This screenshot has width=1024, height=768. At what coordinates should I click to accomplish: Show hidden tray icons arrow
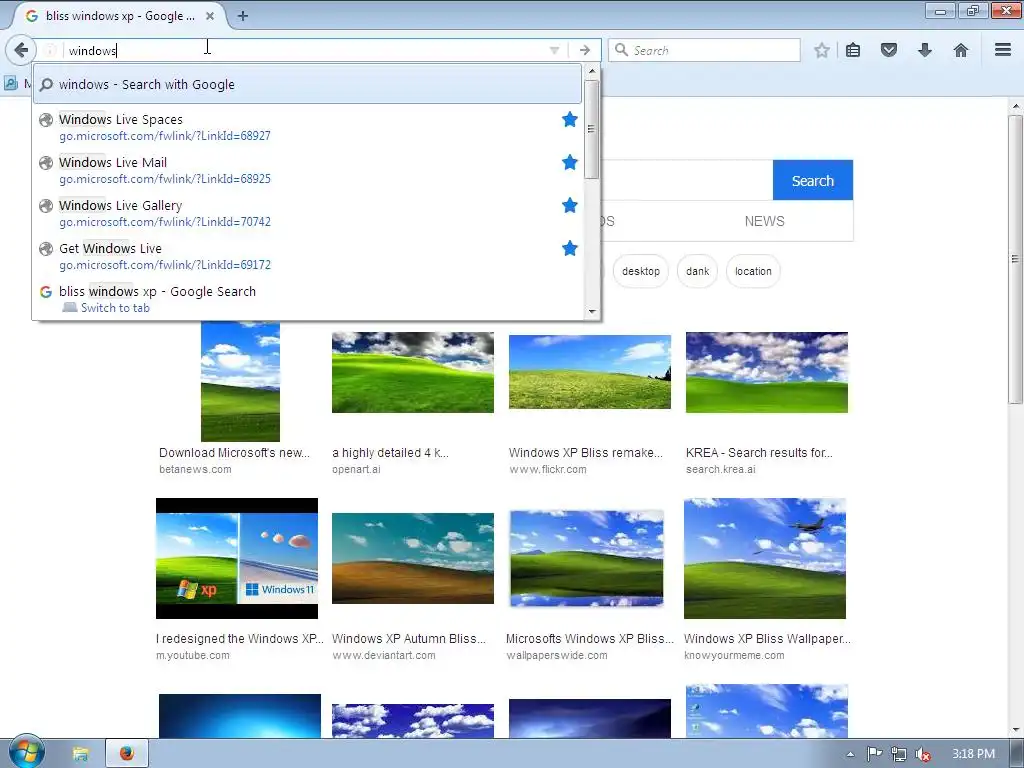tap(850, 754)
